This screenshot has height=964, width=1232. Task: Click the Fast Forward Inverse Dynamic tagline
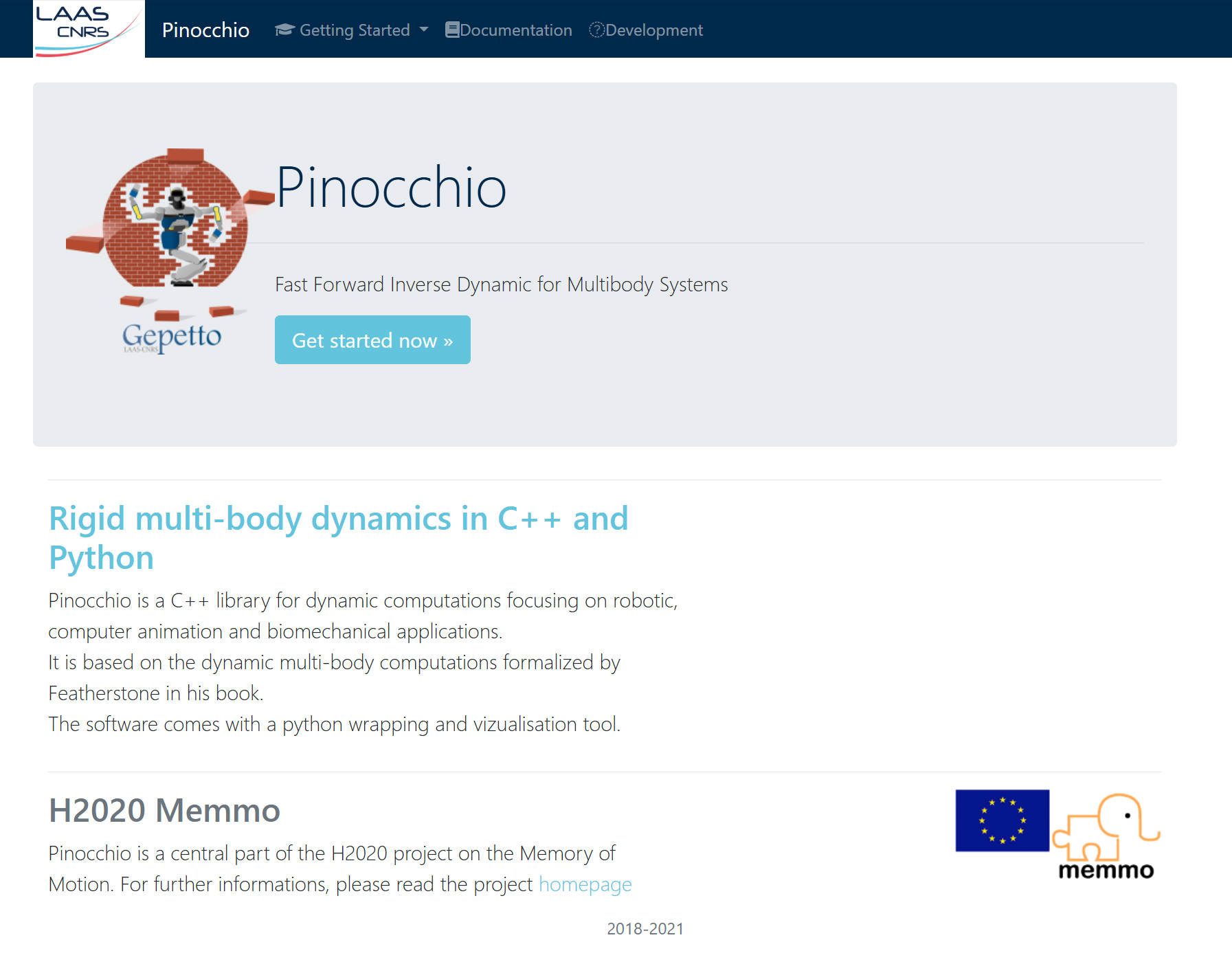[x=502, y=284]
